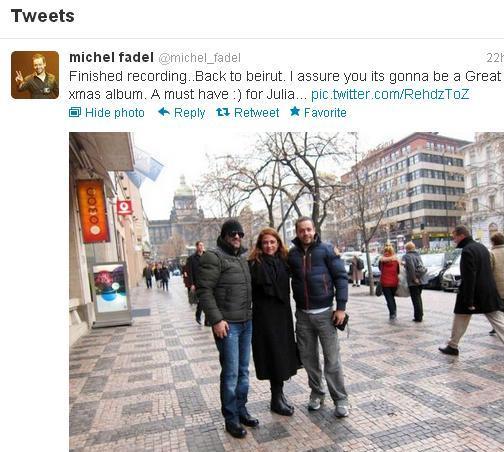
Task: Click the woman in red jacket
Action: (x=389, y=280)
